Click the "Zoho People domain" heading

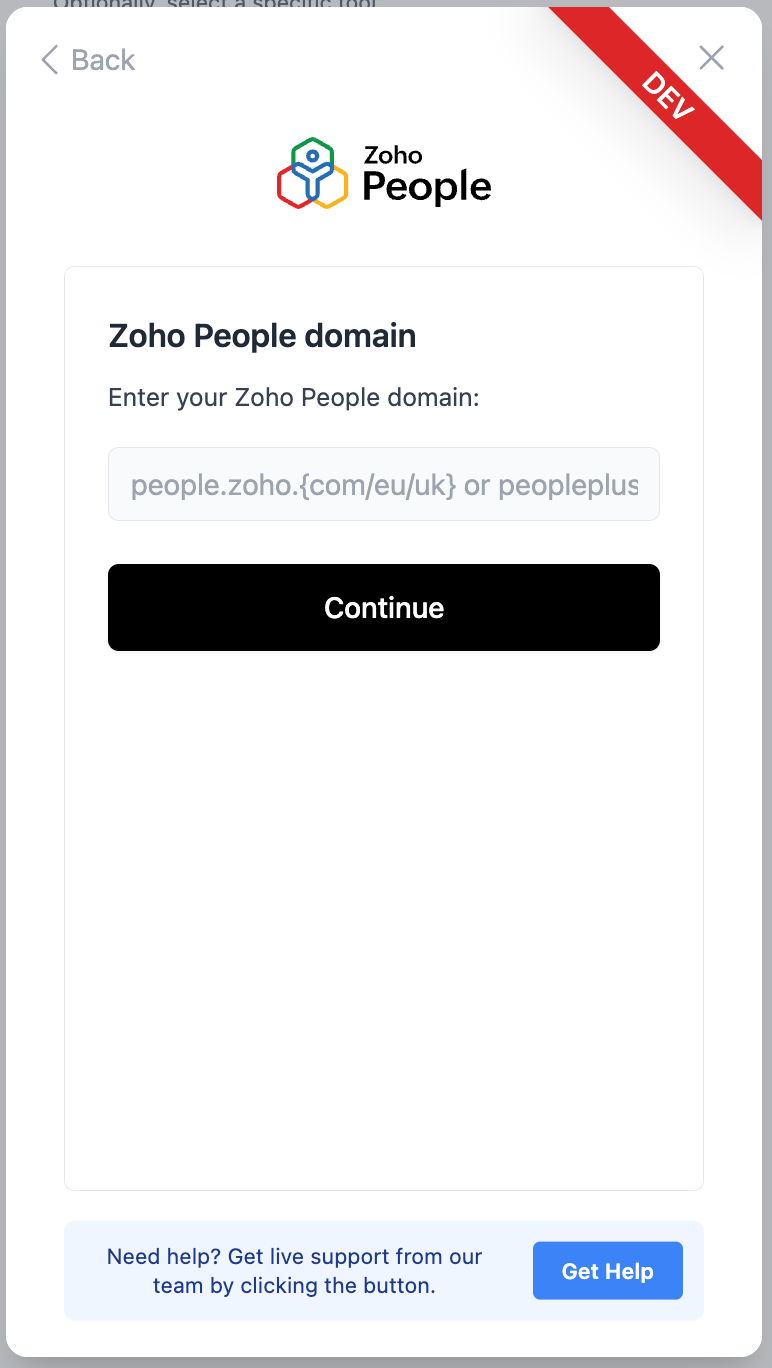pyautogui.click(x=262, y=336)
